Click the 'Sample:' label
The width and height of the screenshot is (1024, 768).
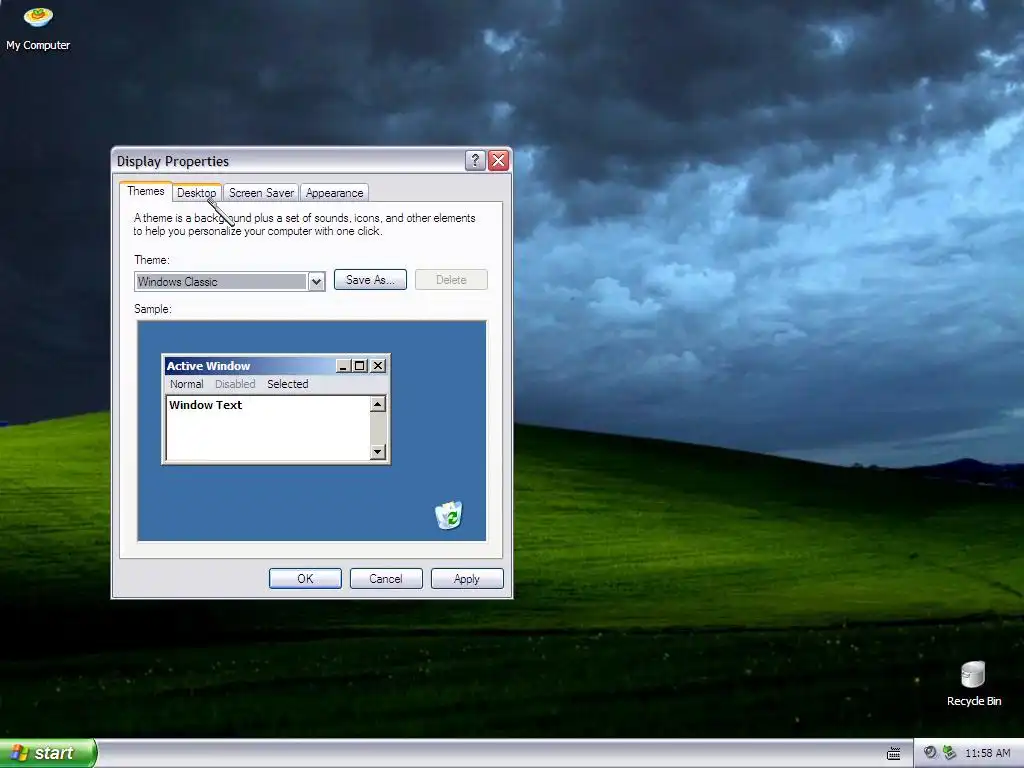click(x=153, y=309)
